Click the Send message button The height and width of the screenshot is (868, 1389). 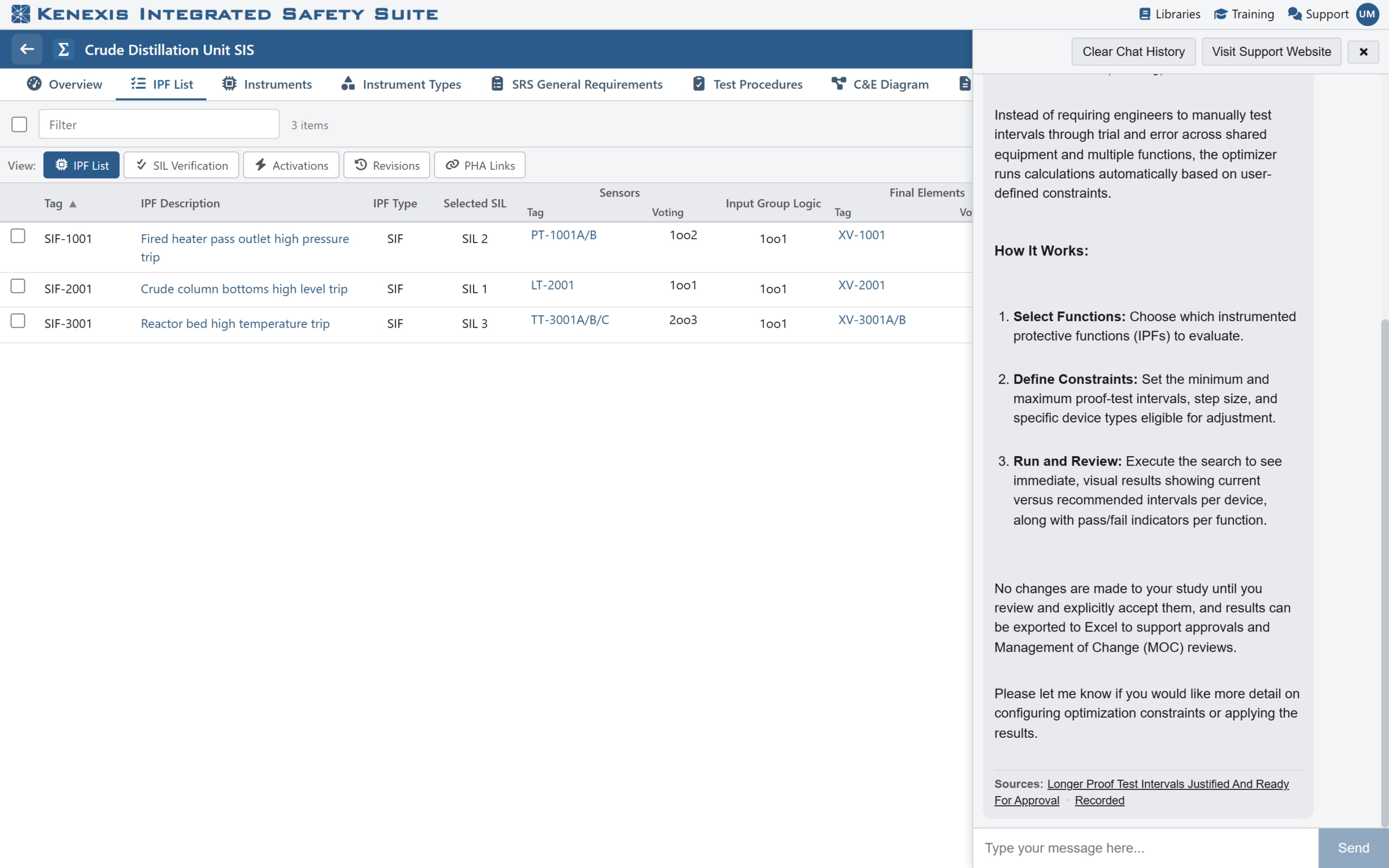click(x=1353, y=848)
